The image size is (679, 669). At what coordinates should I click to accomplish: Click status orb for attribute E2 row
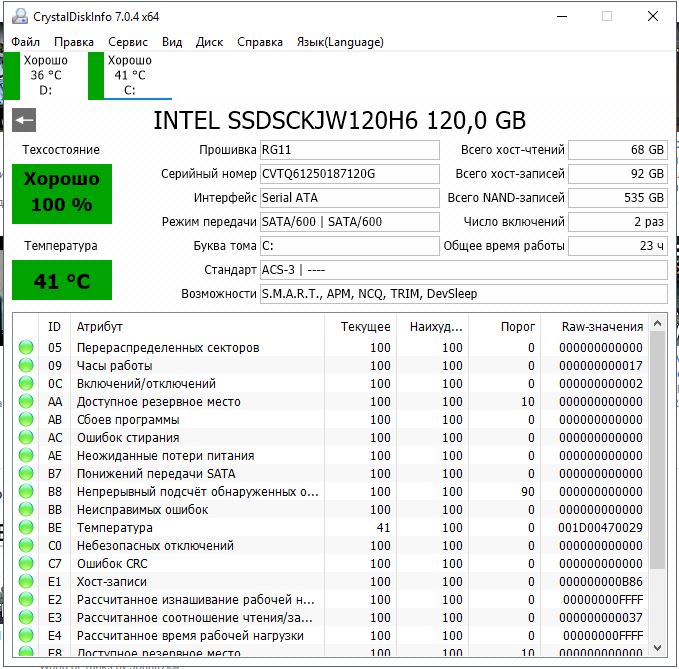[x=26, y=599]
